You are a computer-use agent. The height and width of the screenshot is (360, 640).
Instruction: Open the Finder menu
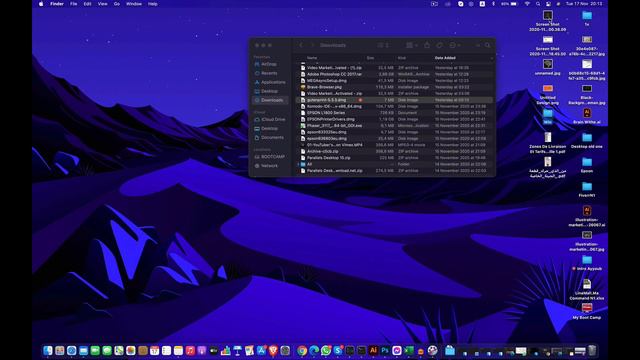pos(57,4)
